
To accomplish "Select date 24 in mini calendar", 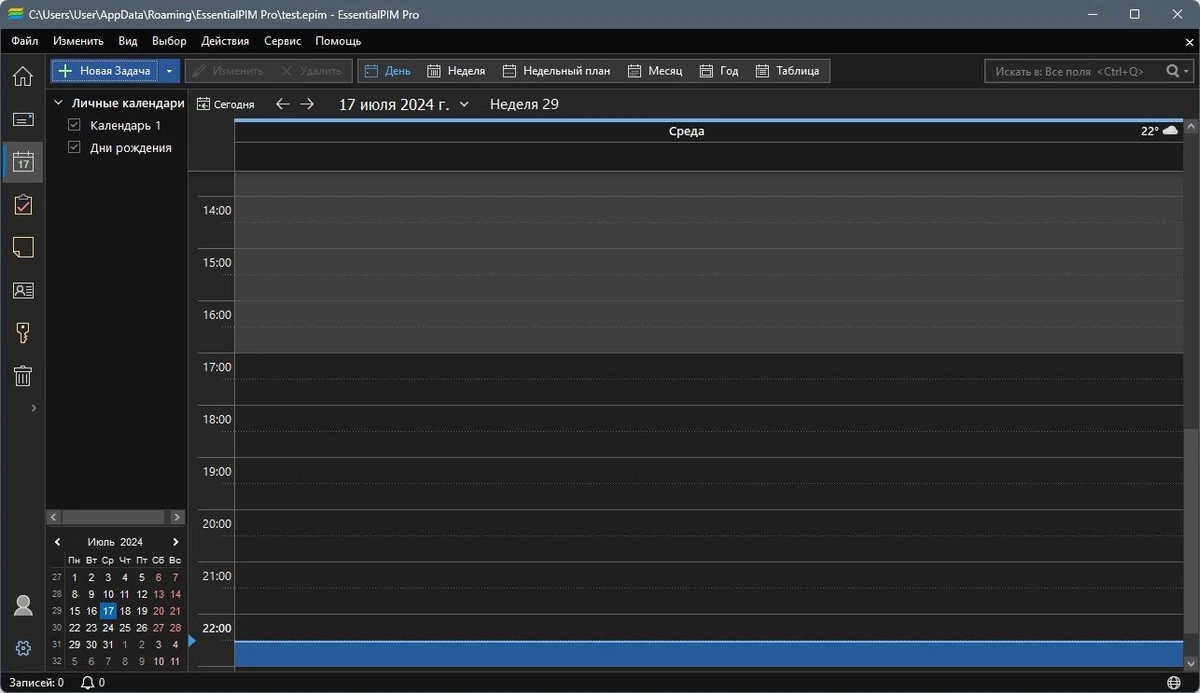I will (x=108, y=628).
